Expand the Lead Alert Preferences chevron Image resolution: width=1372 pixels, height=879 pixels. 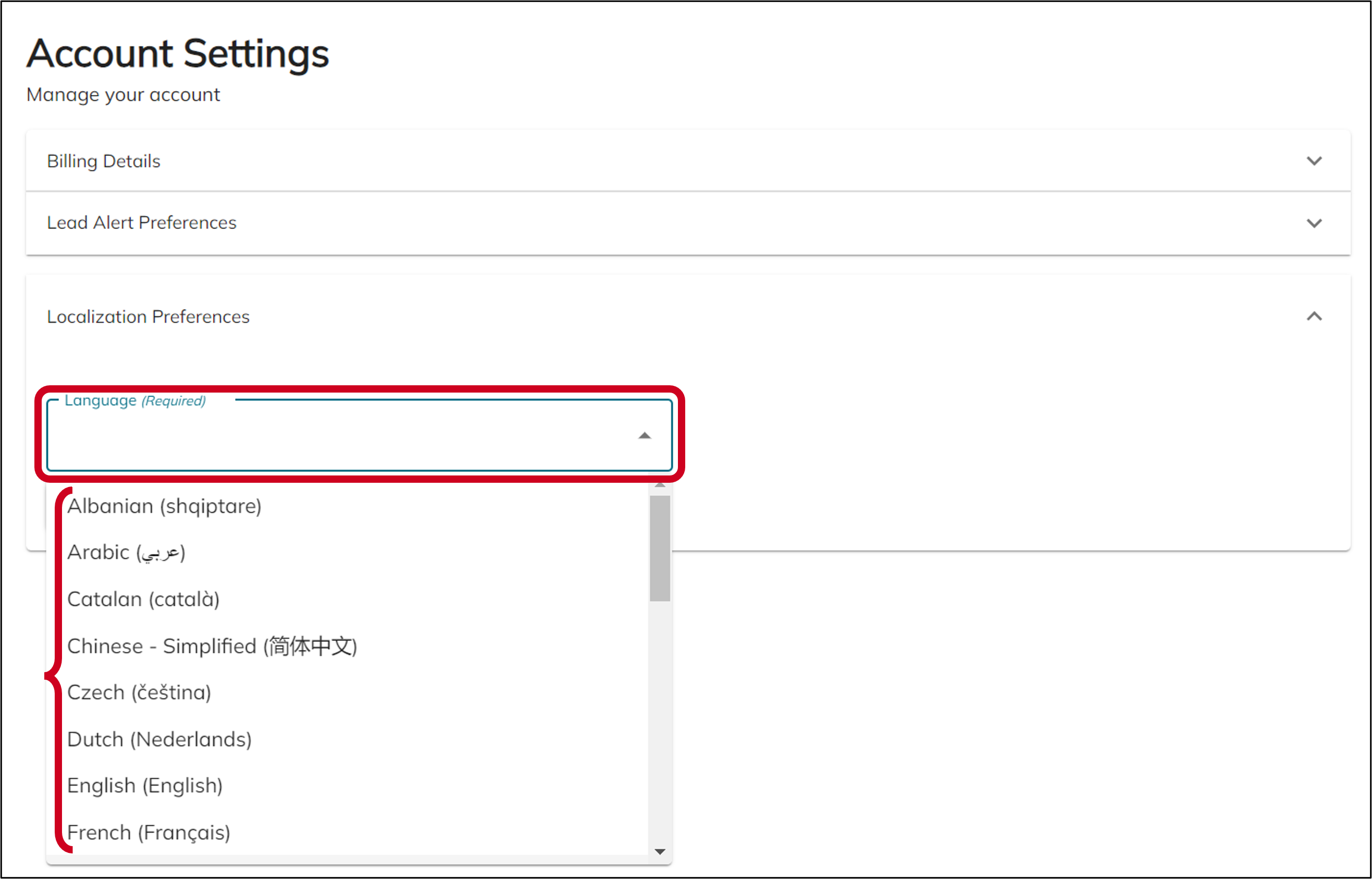(1314, 223)
